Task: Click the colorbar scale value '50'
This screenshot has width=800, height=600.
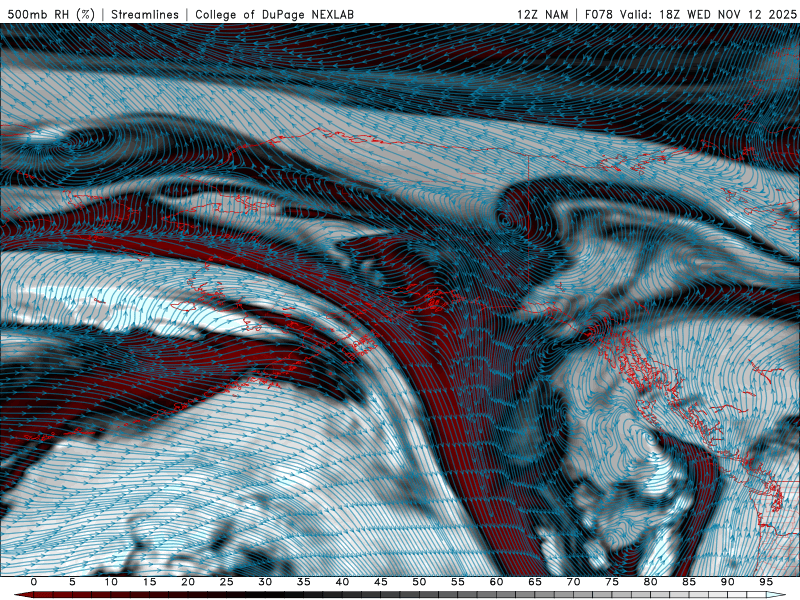Action: (419, 582)
